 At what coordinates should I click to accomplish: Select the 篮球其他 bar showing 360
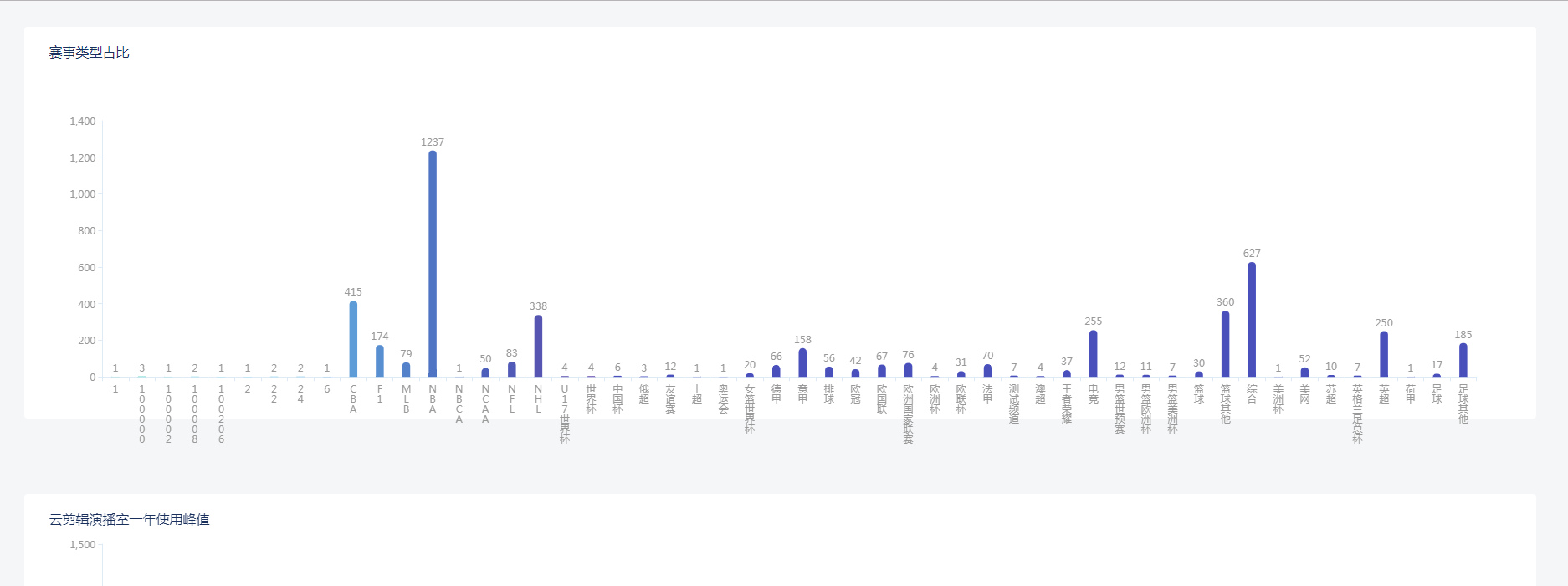pos(1226,344)
